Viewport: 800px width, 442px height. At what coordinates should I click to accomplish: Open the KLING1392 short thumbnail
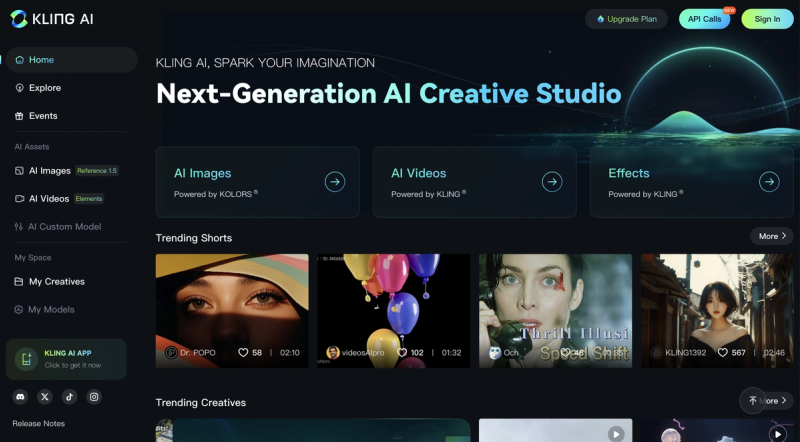717,311
